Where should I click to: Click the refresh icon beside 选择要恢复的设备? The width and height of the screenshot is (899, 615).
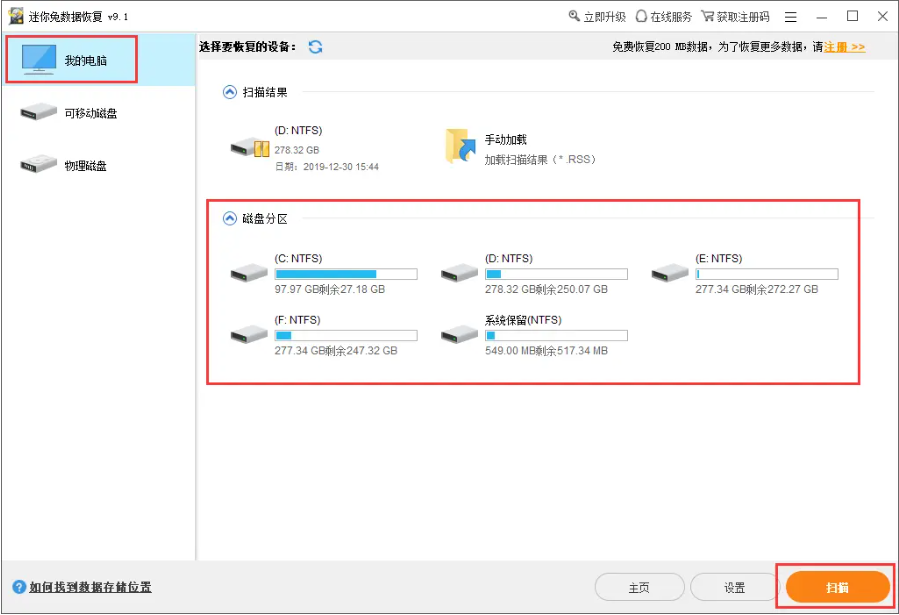[316, 46]
